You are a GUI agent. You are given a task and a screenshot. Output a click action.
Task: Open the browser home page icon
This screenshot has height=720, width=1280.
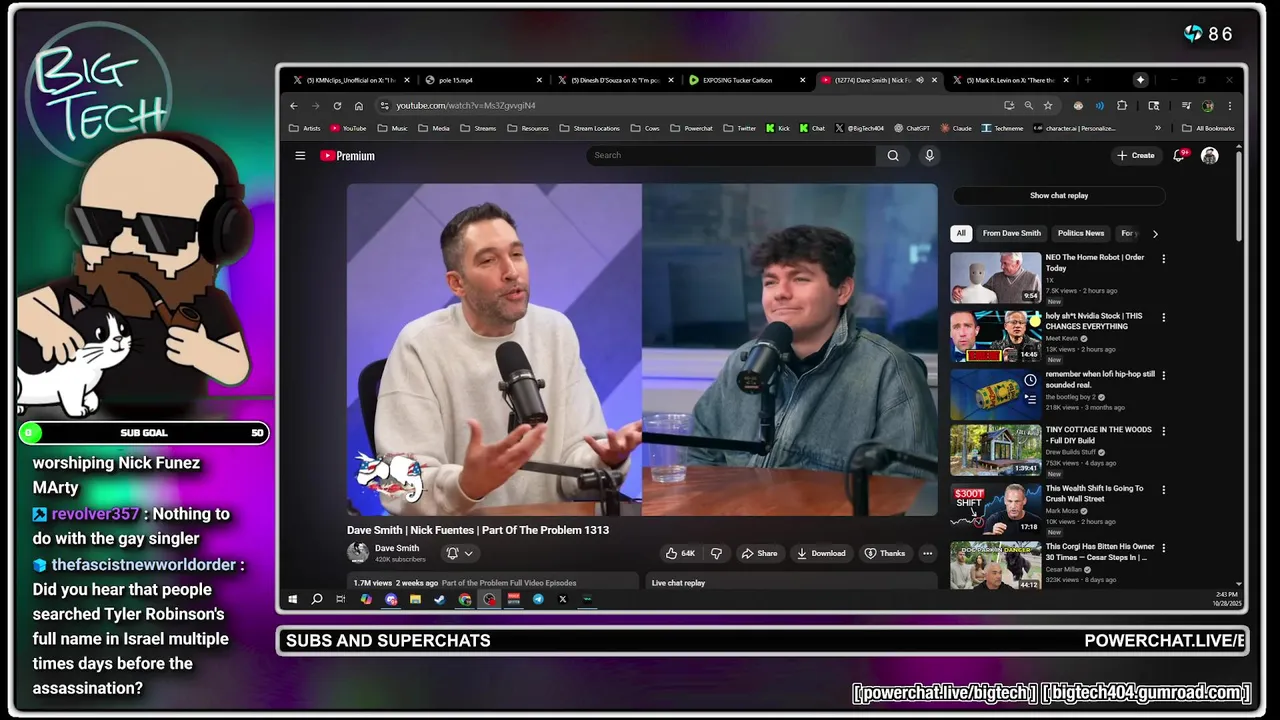(x=359, y=105)
